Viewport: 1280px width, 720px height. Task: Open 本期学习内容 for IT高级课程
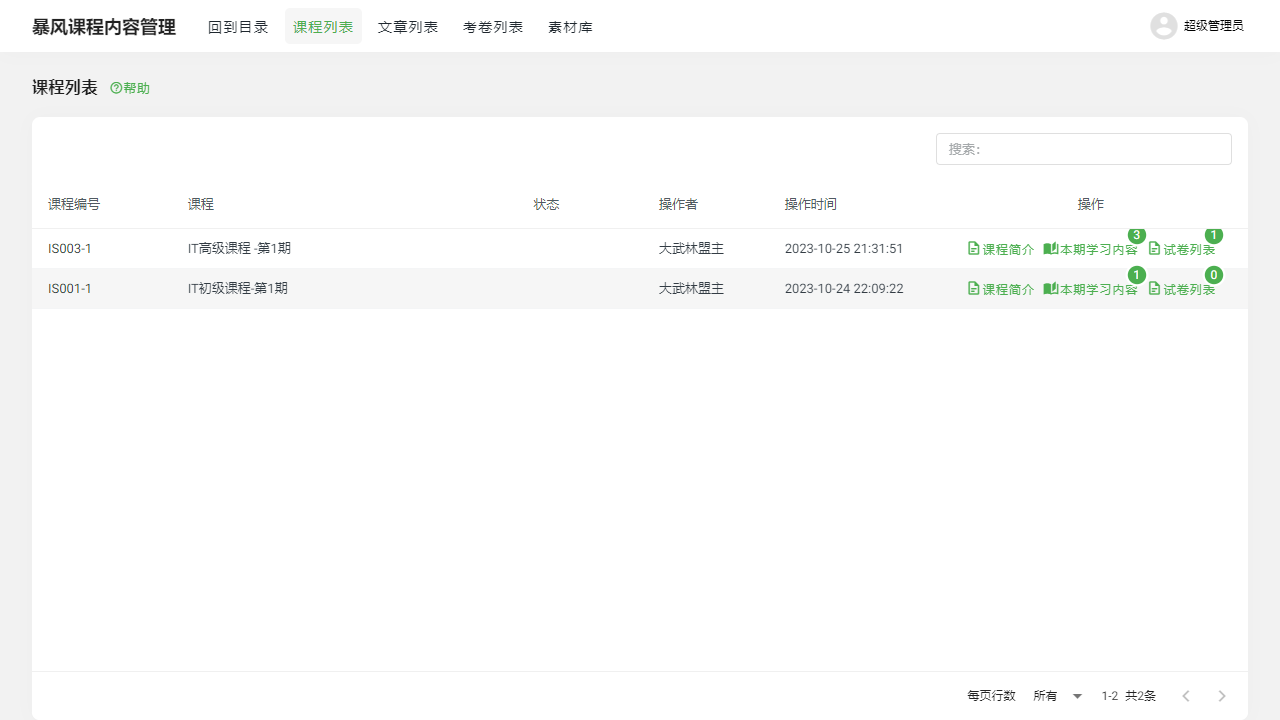click(1091, 248)
